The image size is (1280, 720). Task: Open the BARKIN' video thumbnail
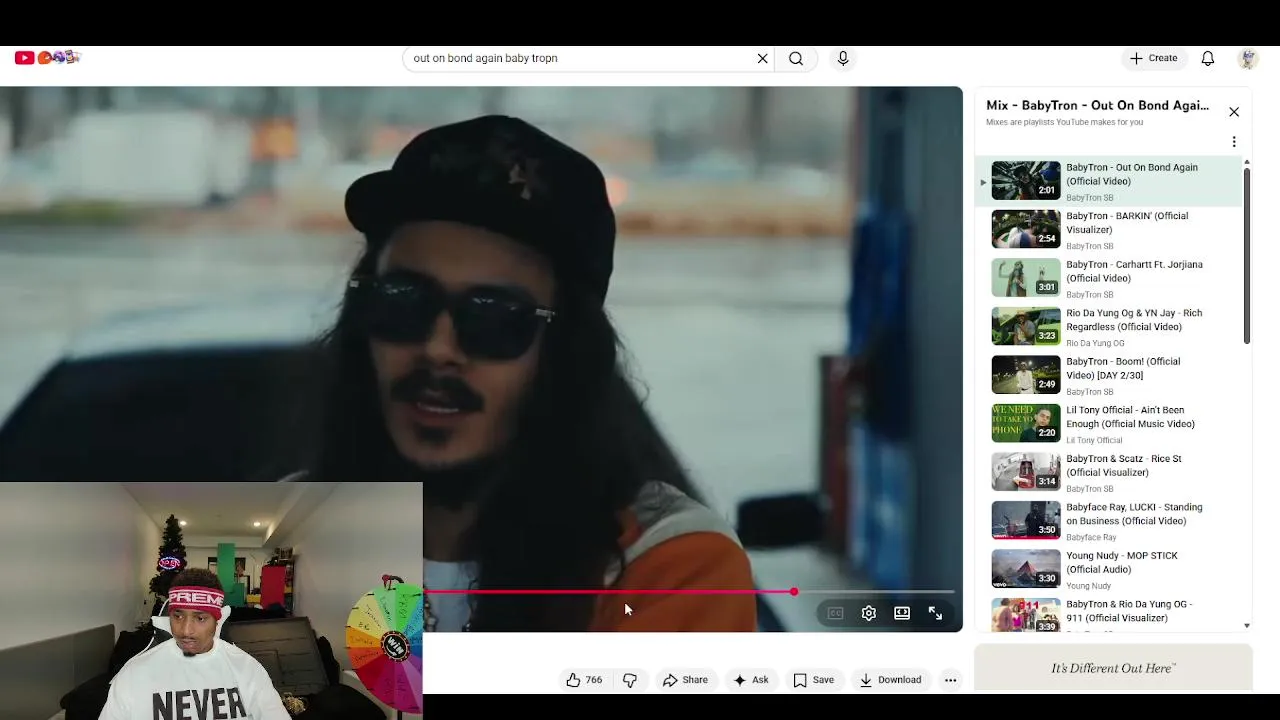pyautogui.click(x=1026, y=229)
